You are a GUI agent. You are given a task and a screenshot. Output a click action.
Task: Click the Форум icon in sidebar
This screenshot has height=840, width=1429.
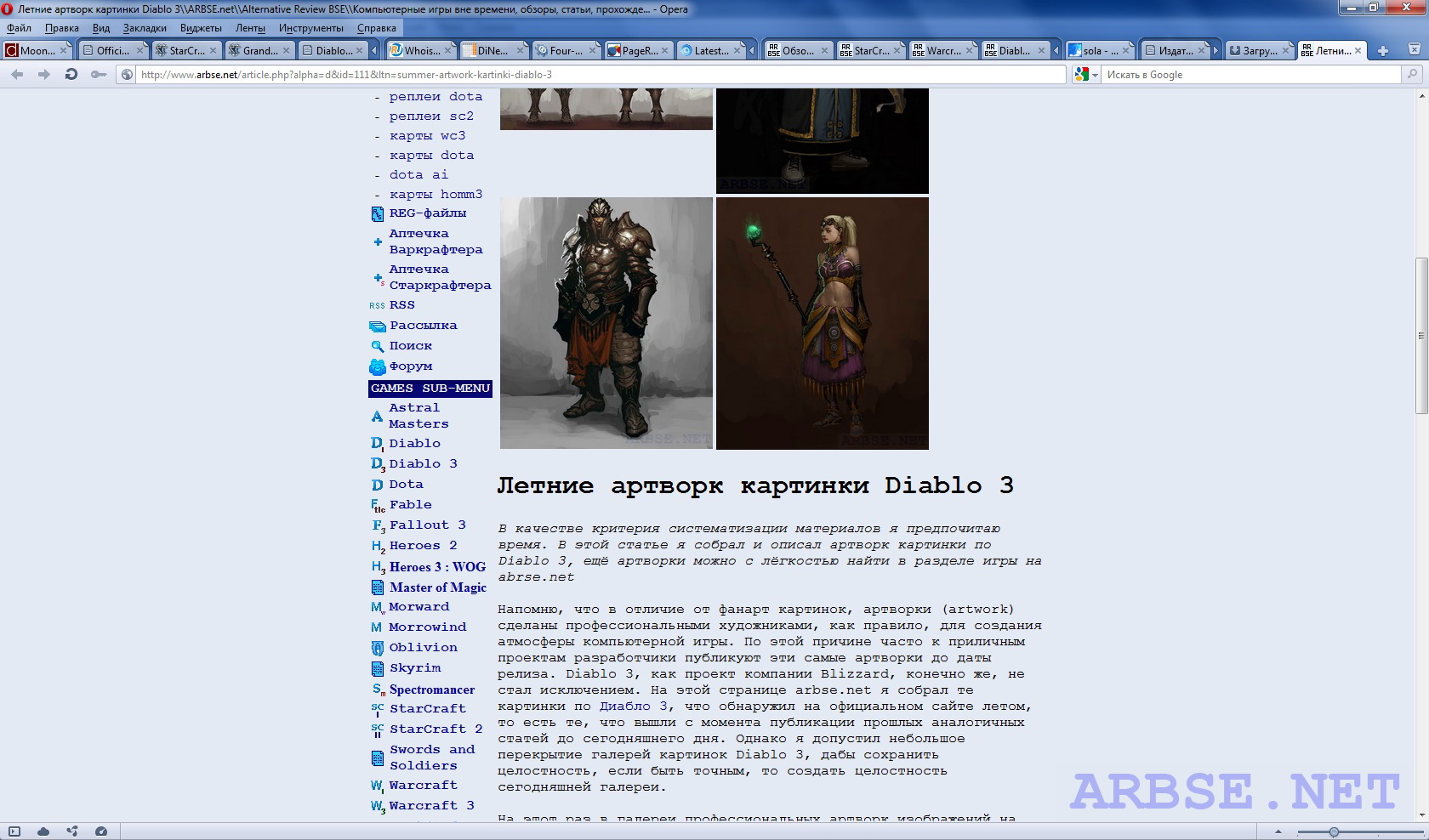[x=378, y=367]
